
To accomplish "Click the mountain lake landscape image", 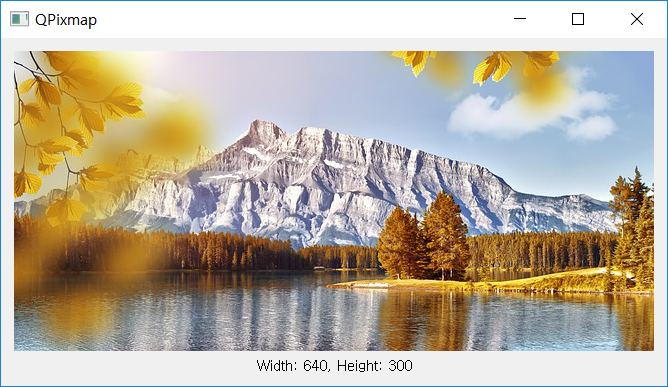I will 334,201.
